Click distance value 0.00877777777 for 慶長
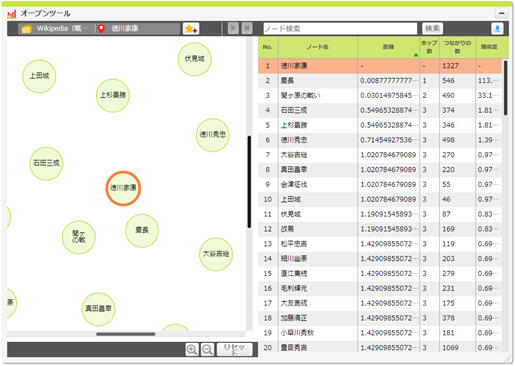515x366 pixels. point(388,81)
